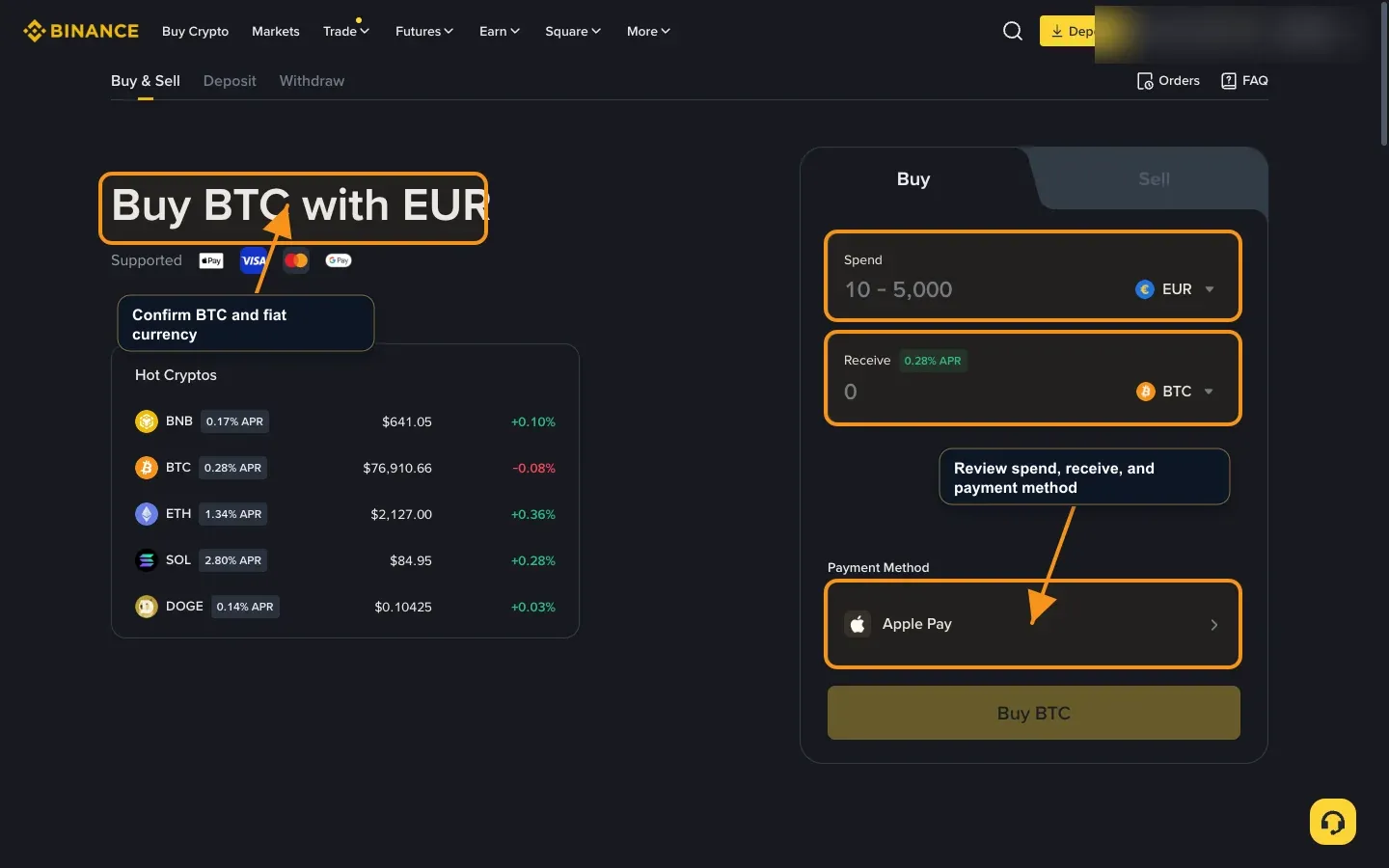Expand the More menu
This screenshot has width=1389, height=868.
[x=648, y=31]
